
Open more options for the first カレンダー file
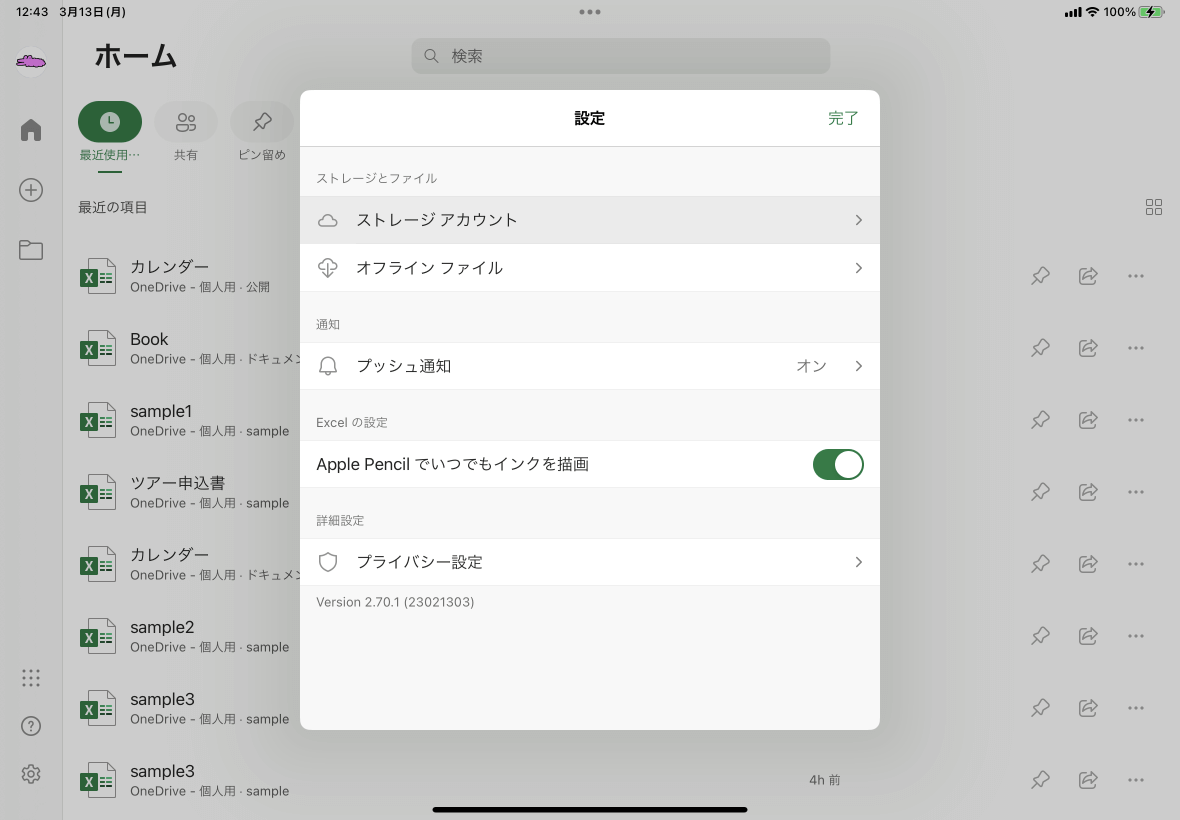[1136, 276]
